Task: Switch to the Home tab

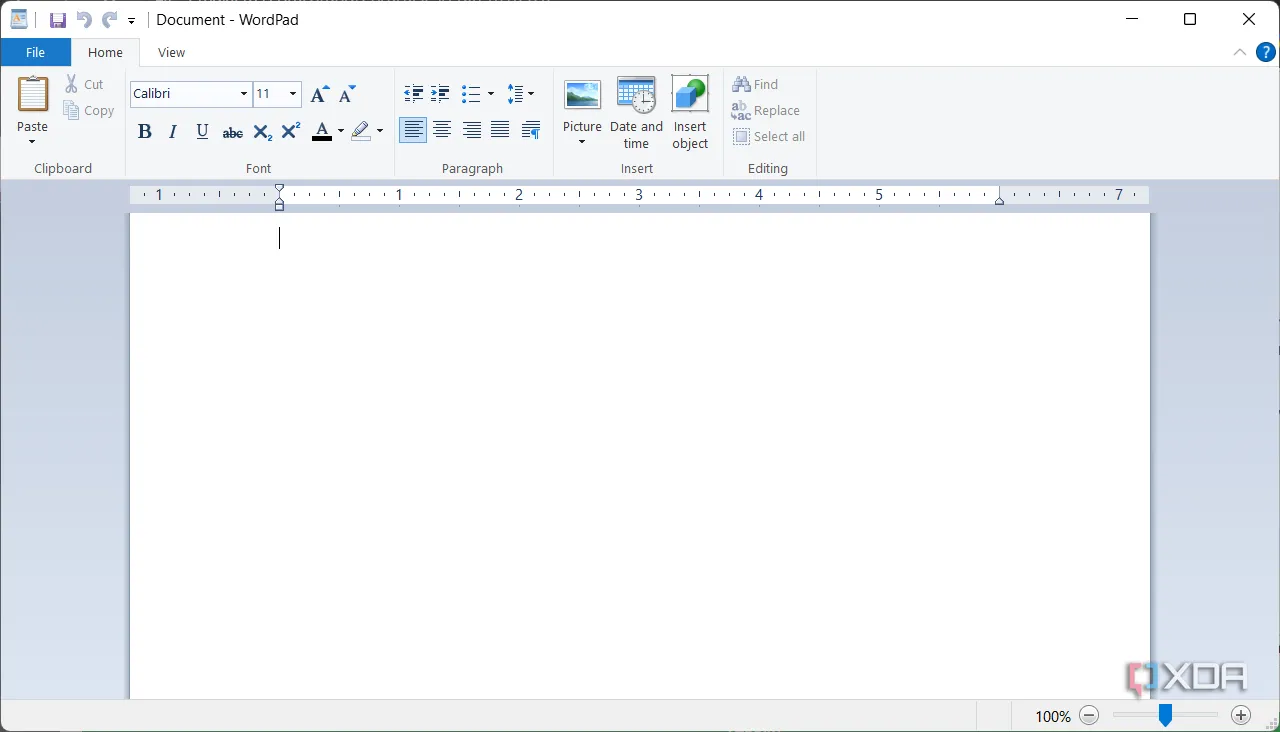Action: coord(105,53)
